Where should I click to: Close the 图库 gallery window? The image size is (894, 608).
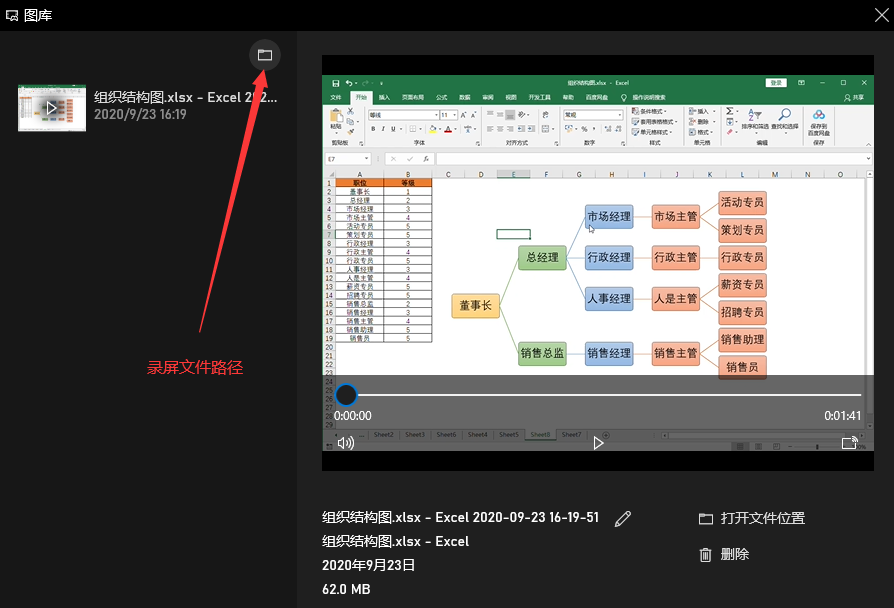(x=881, y=15)
